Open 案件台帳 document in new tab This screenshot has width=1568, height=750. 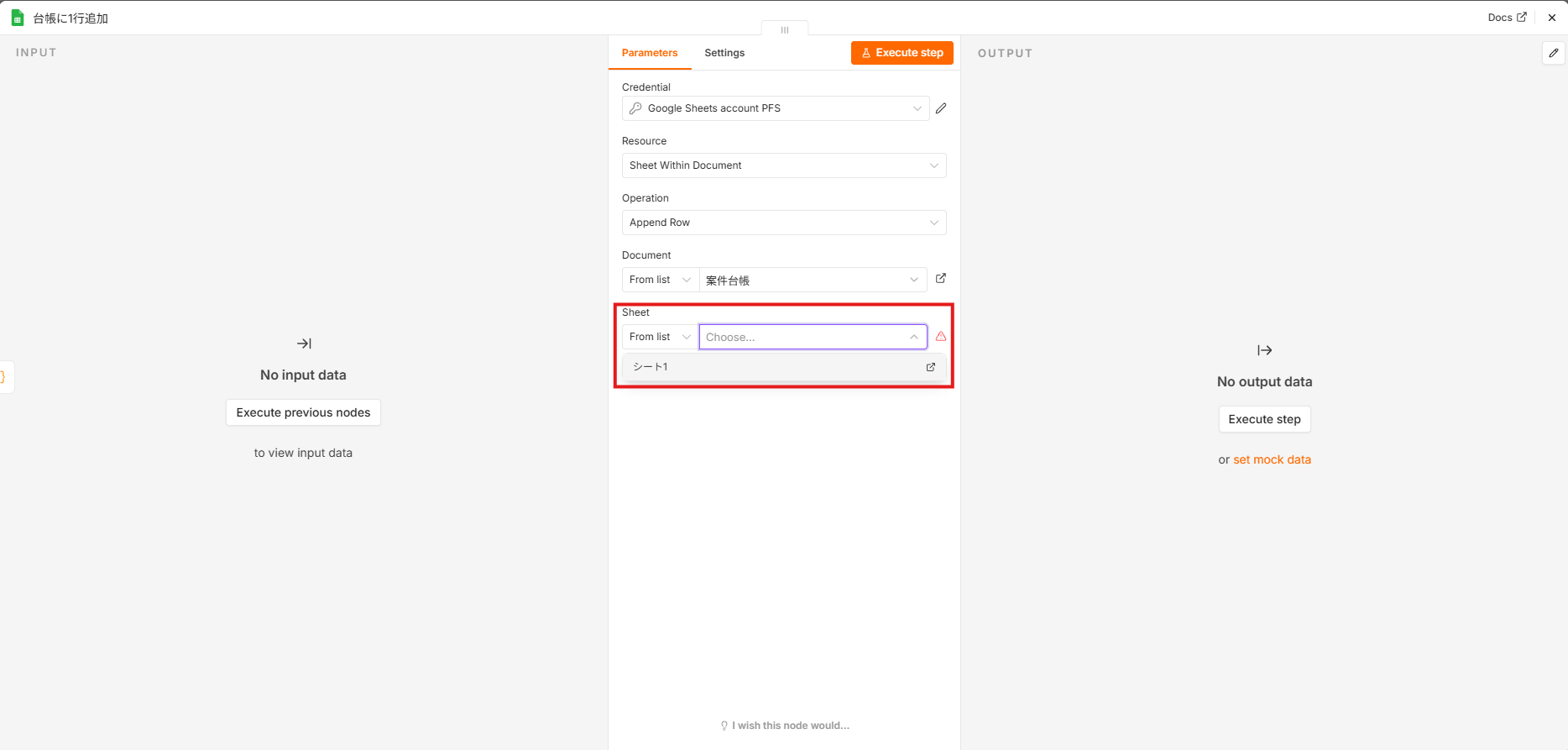(941, 278)
